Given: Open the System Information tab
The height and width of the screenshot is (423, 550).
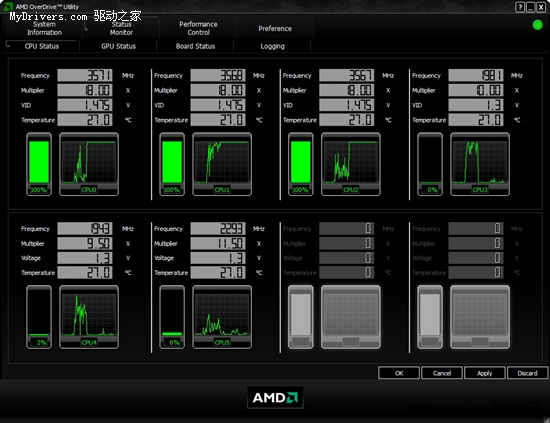Looking at the screenshot, I should 44,28.
